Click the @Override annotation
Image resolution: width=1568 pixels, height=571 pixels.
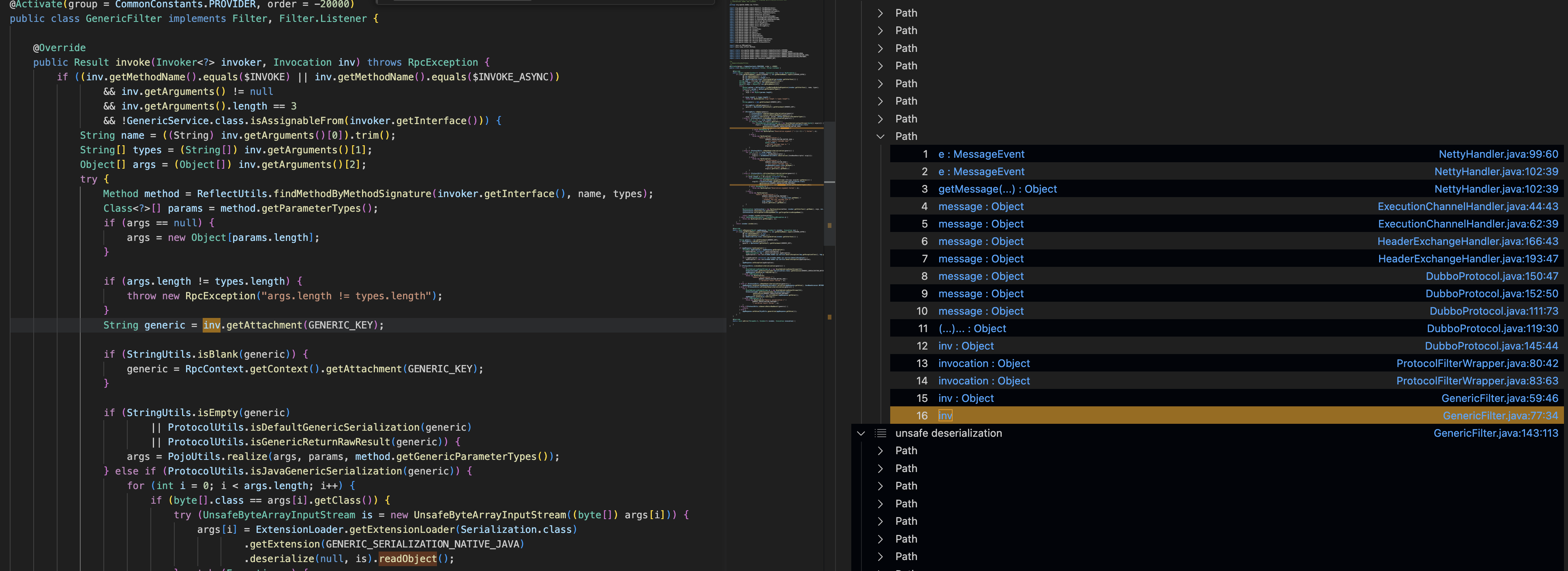coord(59,48)
